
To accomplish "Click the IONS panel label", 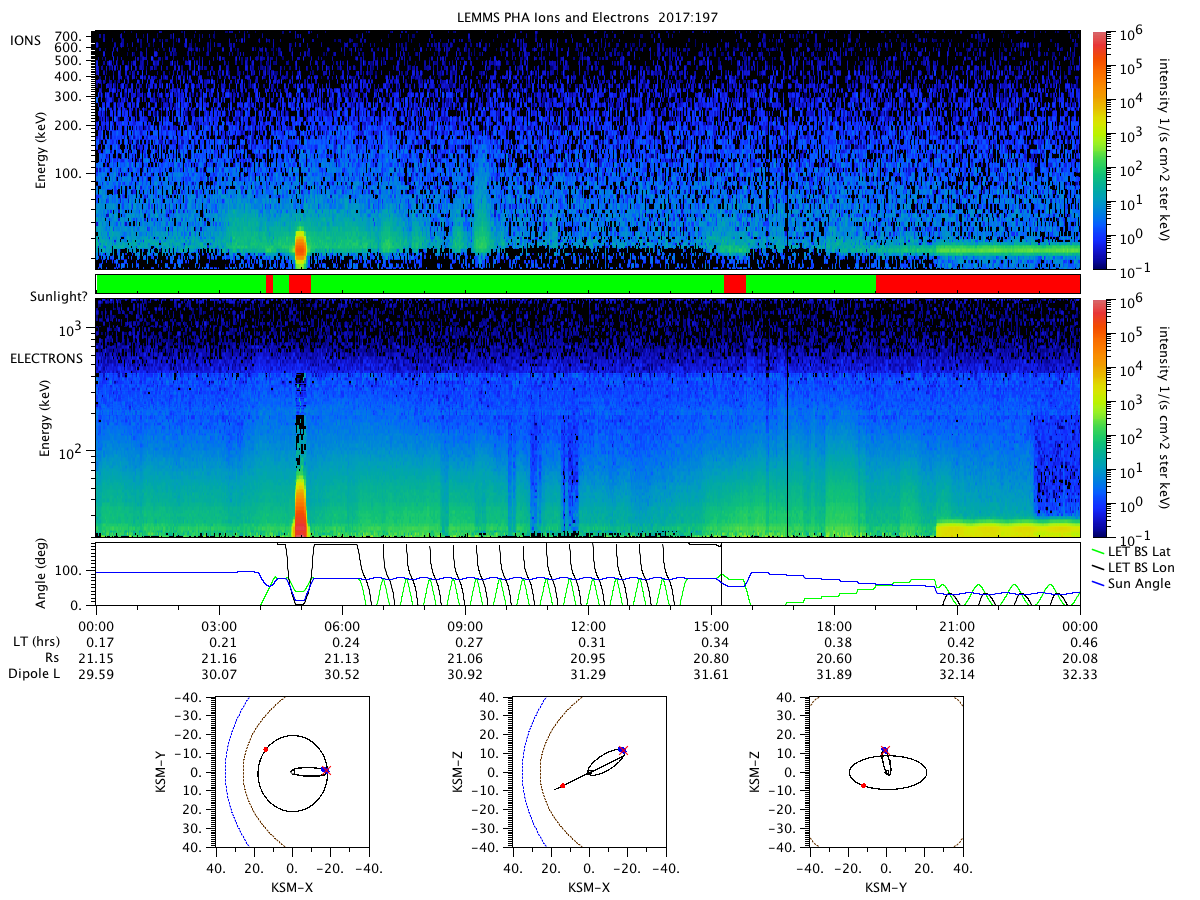I will (x=26, y=40).
